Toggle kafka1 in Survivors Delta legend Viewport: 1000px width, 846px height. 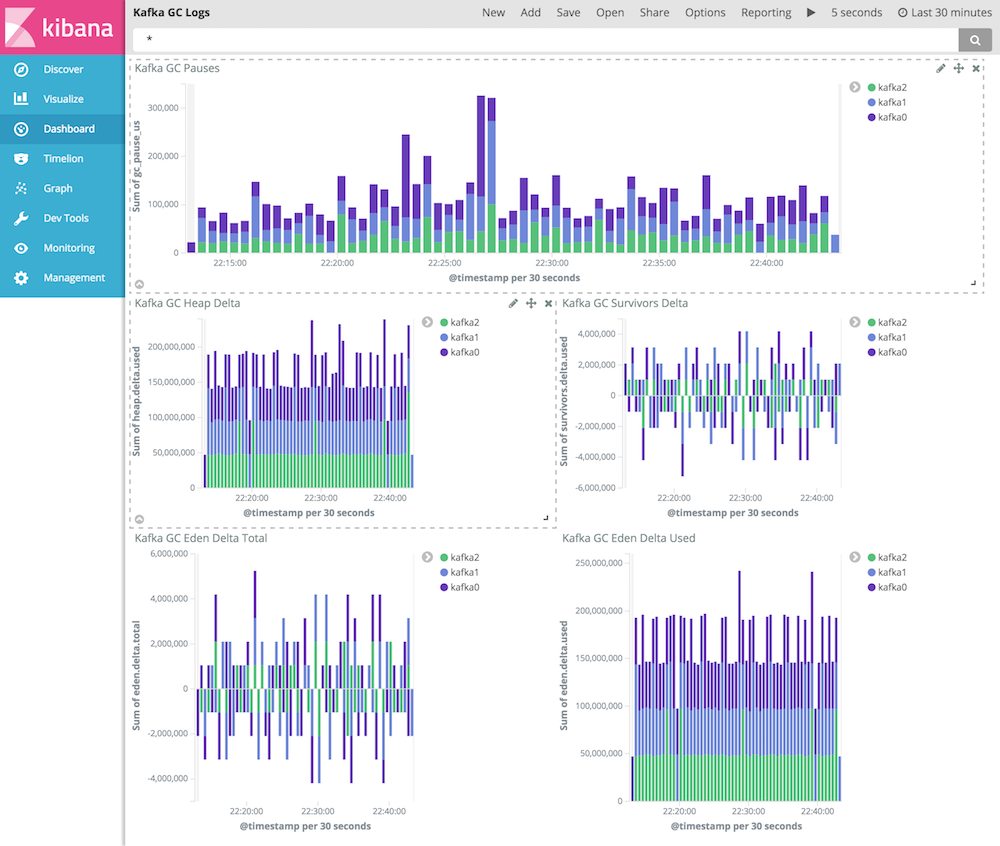886,337
